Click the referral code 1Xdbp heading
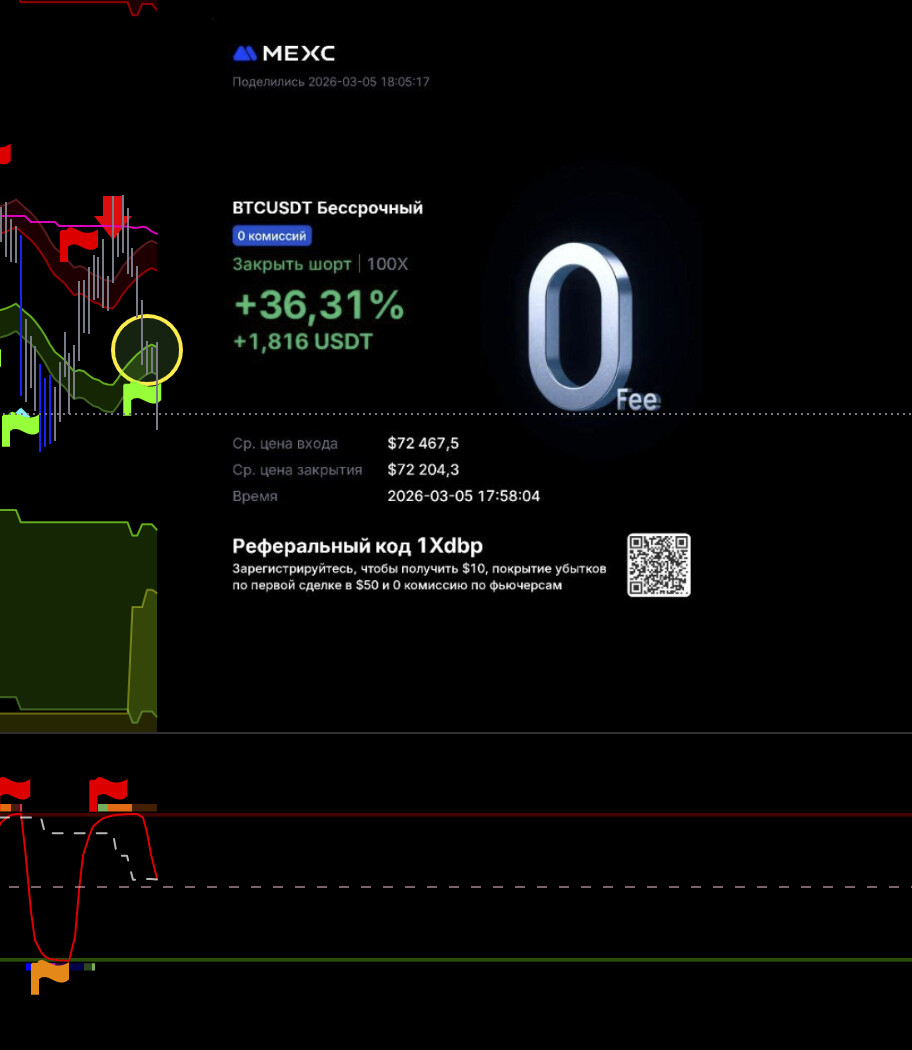912x1050 pixels. tap(357, 546)
